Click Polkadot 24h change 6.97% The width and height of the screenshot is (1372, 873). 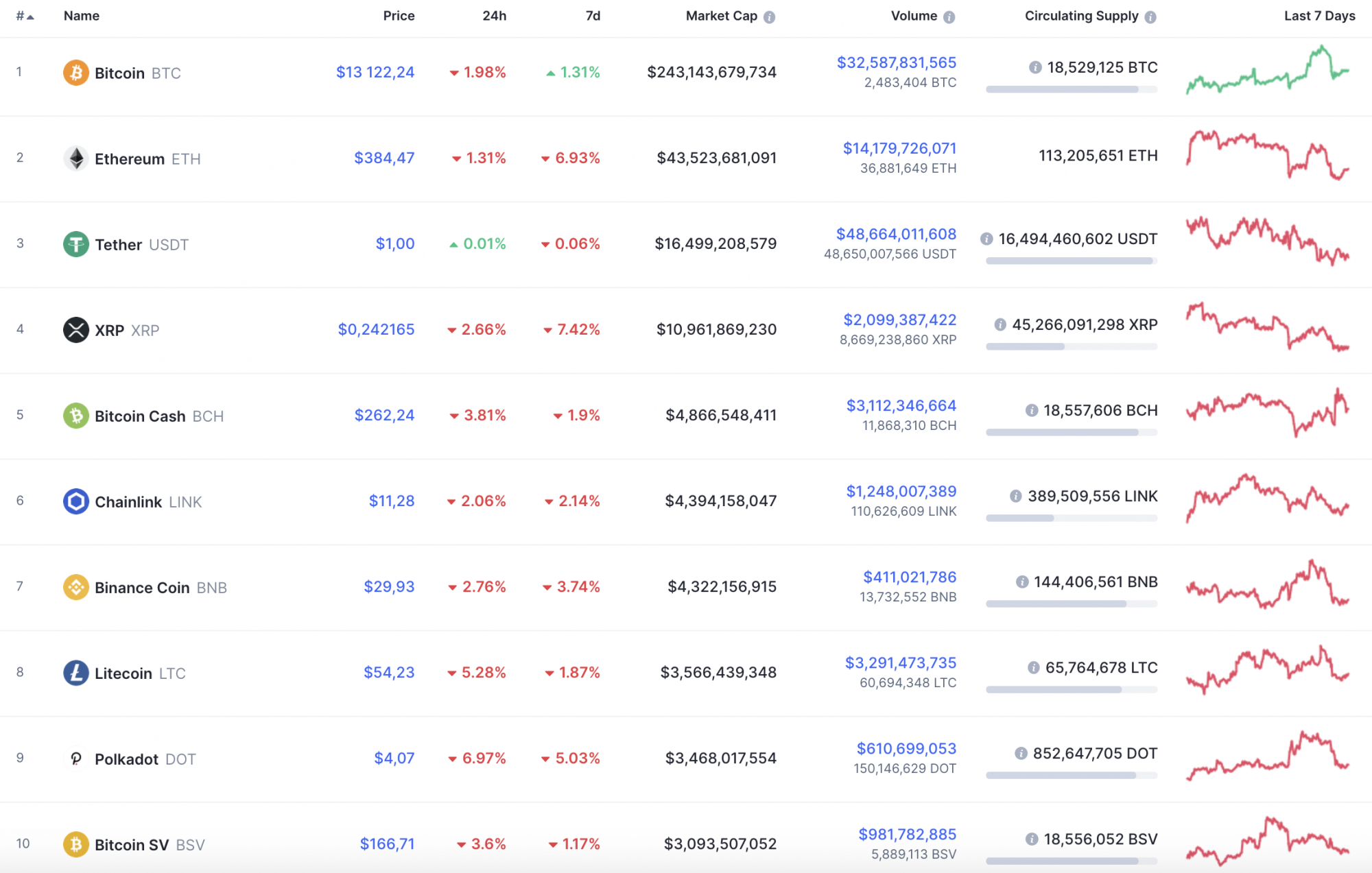(477, 758)
